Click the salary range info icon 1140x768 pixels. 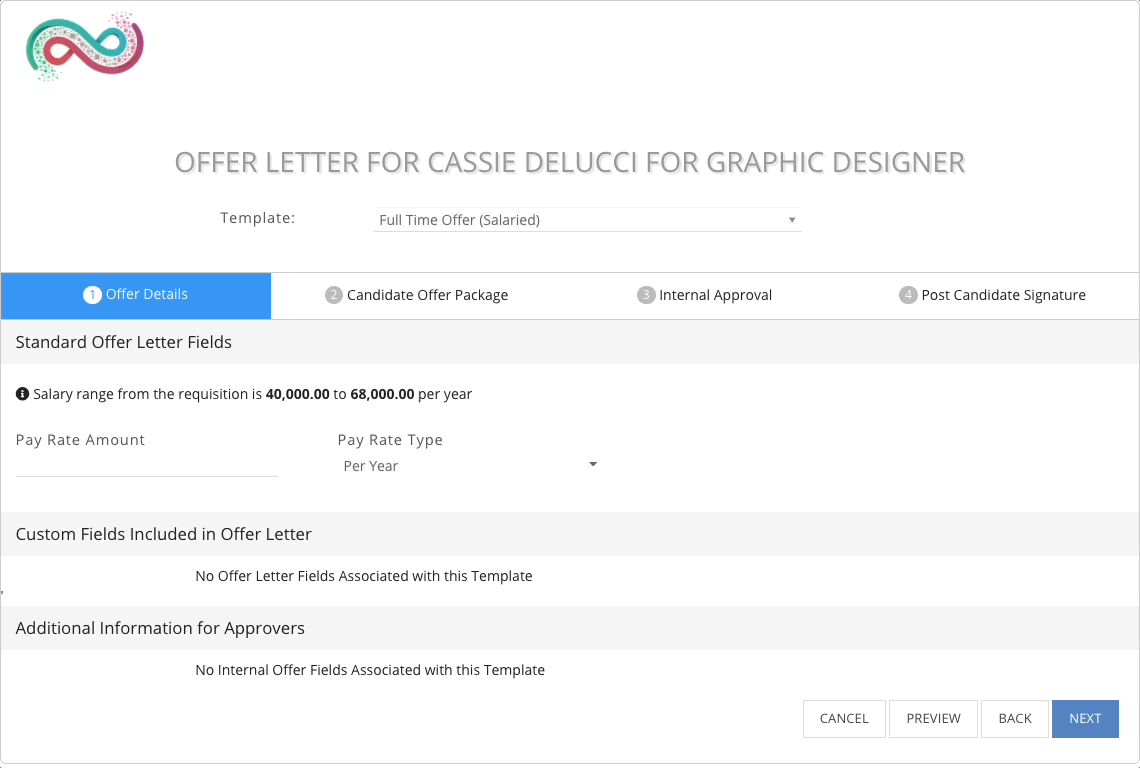tap(23, 393)
